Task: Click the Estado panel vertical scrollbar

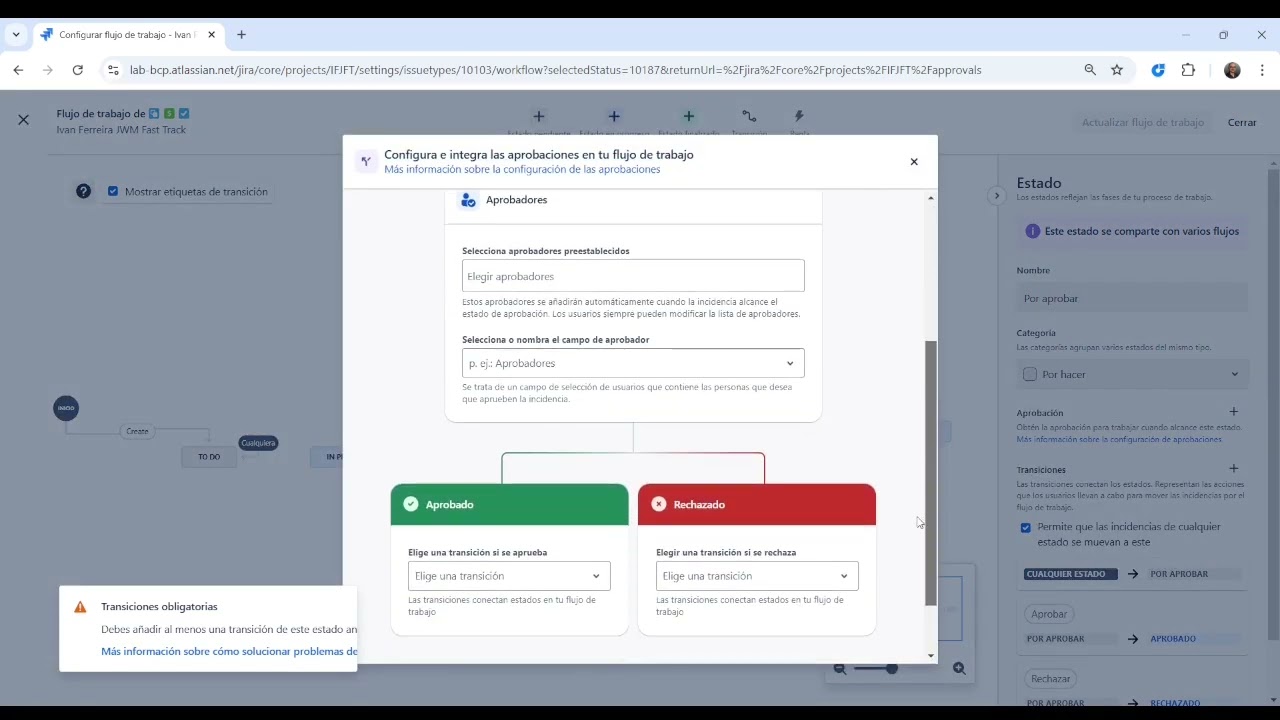Action: coord(1273,405)
